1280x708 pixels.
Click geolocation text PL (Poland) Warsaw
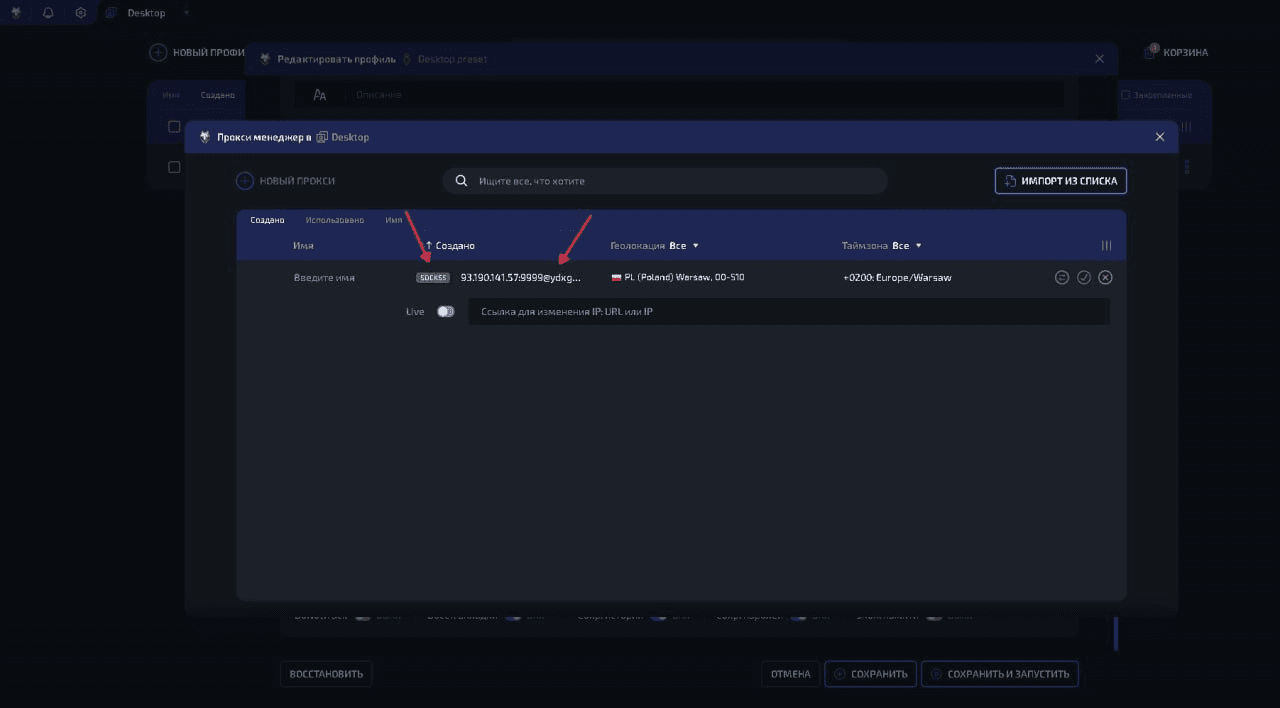pos(685,277)
